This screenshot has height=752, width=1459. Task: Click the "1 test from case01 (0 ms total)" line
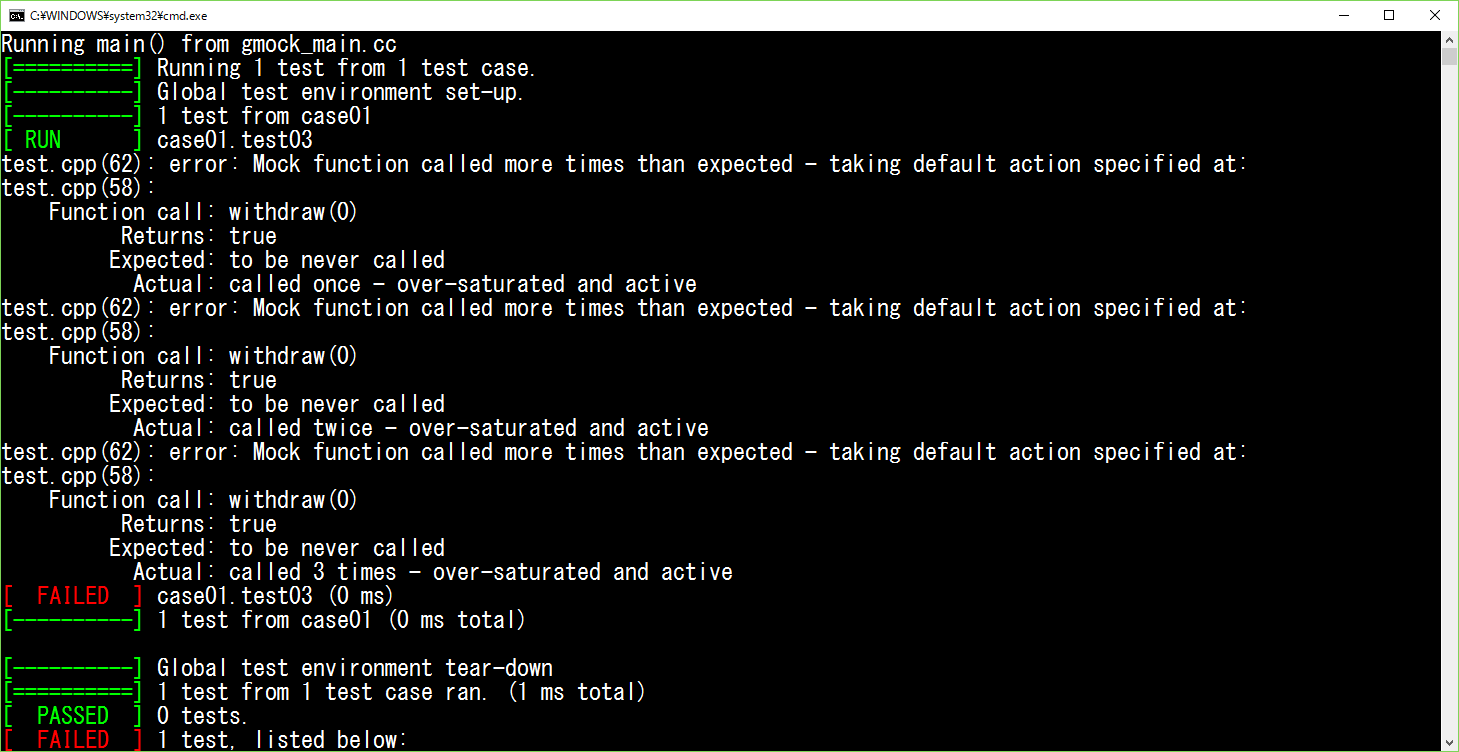tap(340, 620)
